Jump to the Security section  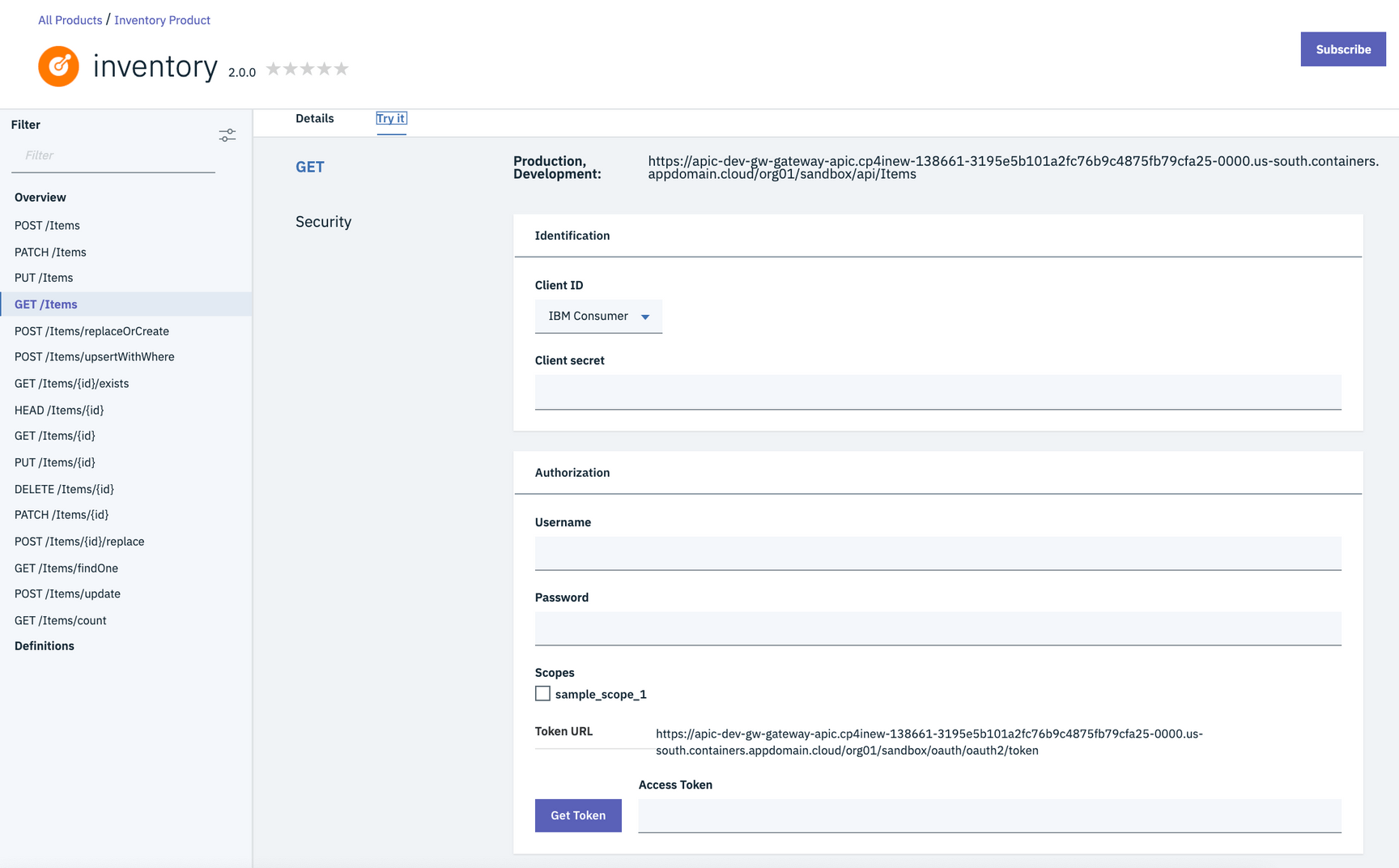[x=323, y=221]
